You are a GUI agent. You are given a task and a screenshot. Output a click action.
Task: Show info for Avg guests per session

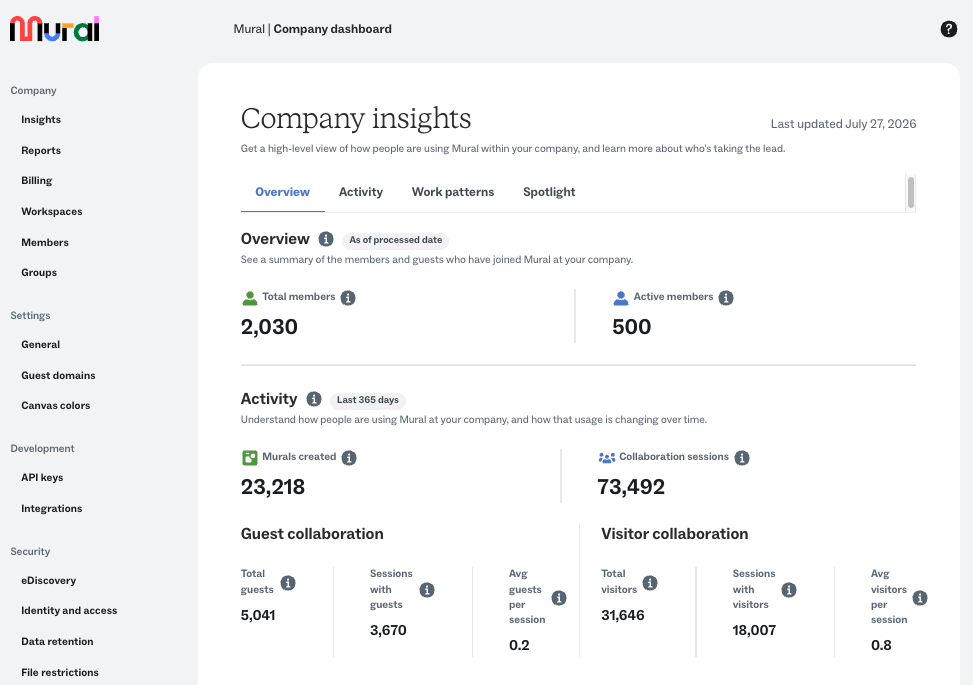559,598
